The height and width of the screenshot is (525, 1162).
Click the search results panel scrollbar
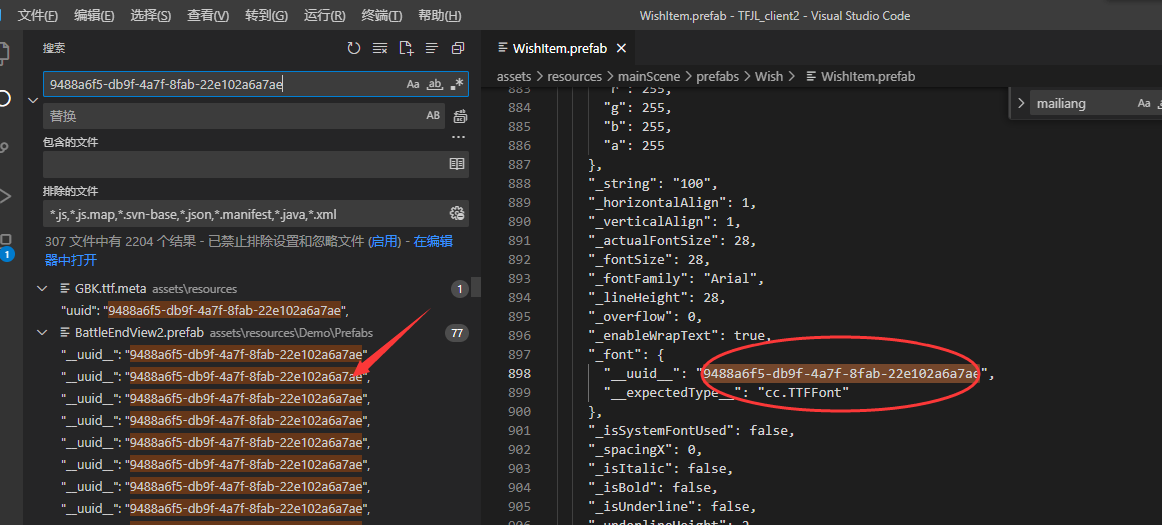(x=477, y=287)
